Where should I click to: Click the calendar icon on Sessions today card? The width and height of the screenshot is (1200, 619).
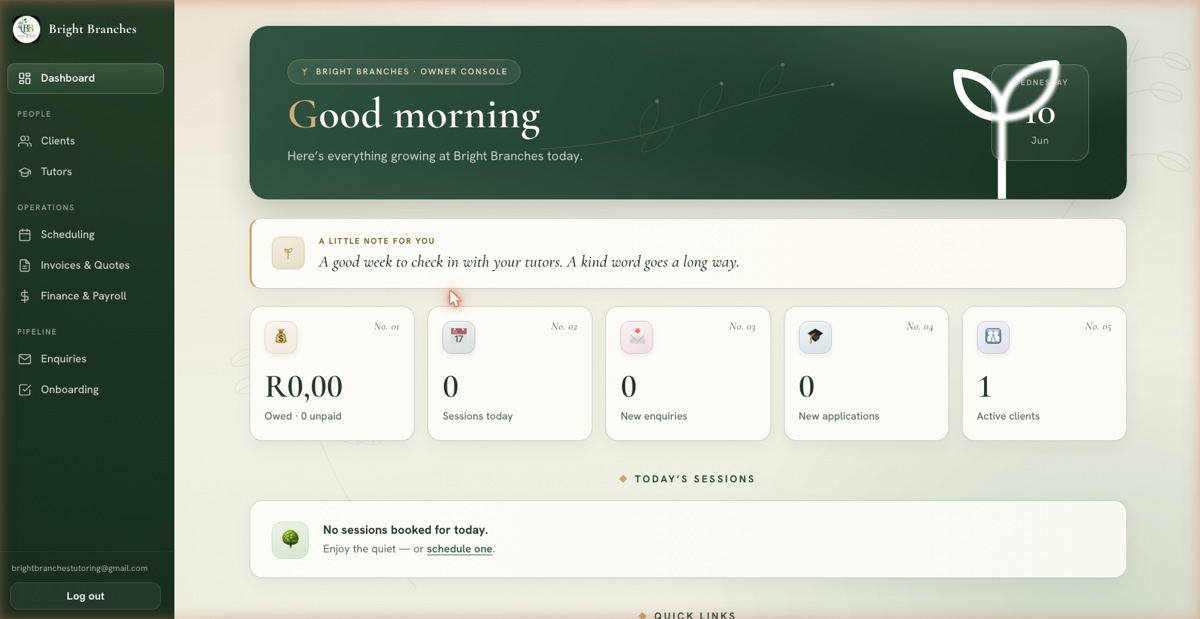[459, 337]
